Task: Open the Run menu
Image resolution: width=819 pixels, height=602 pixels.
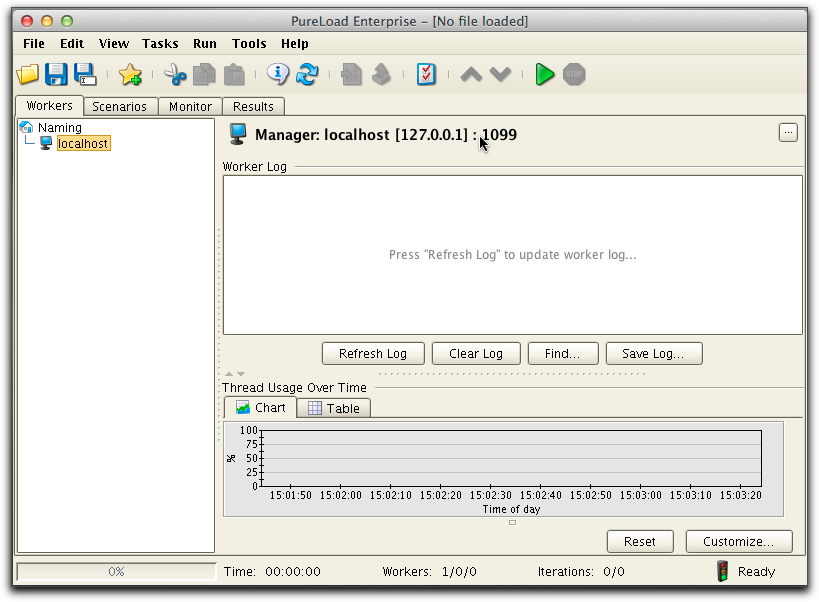Action: [205, 44]
